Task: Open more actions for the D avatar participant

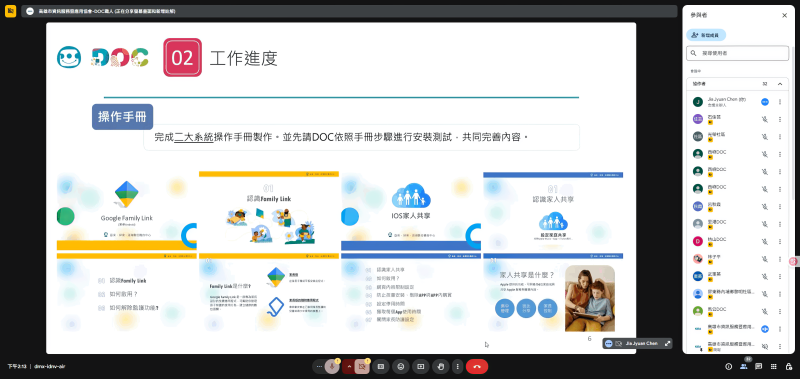Action: [x=780, y=241]
